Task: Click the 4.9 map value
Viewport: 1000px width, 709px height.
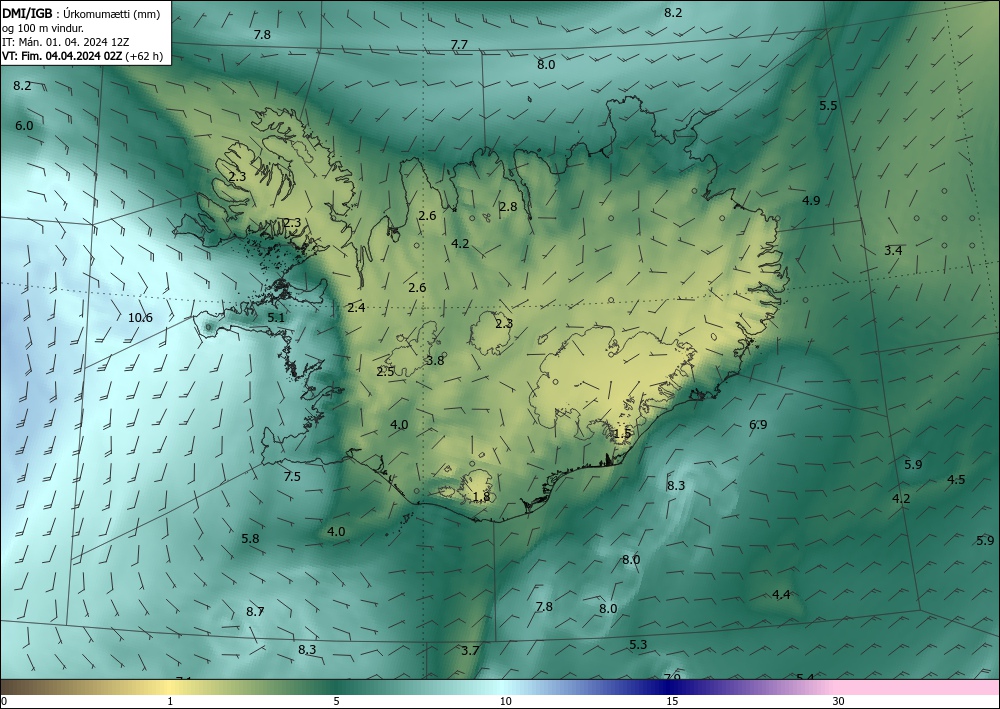Action: (x=811, y=201)
